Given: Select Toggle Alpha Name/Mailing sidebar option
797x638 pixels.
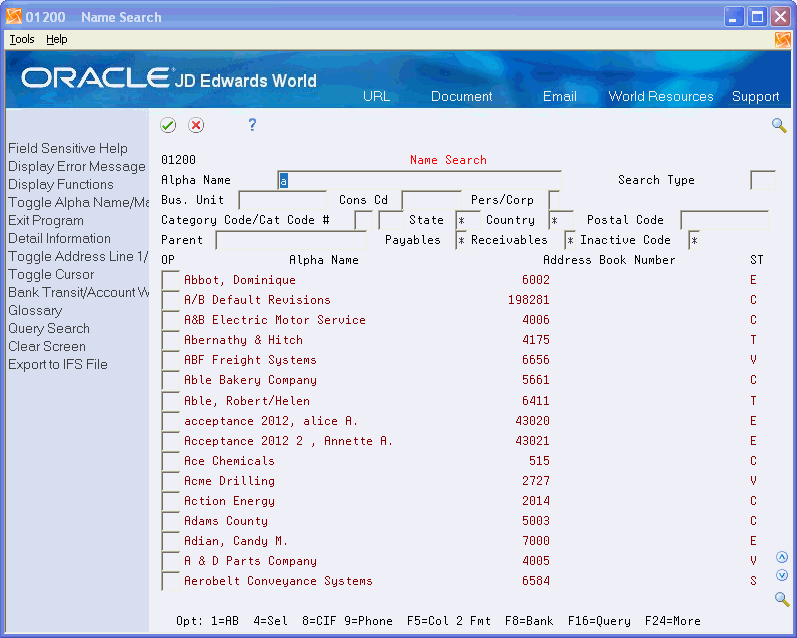Looking at the screenshot, I should point(78,202).
